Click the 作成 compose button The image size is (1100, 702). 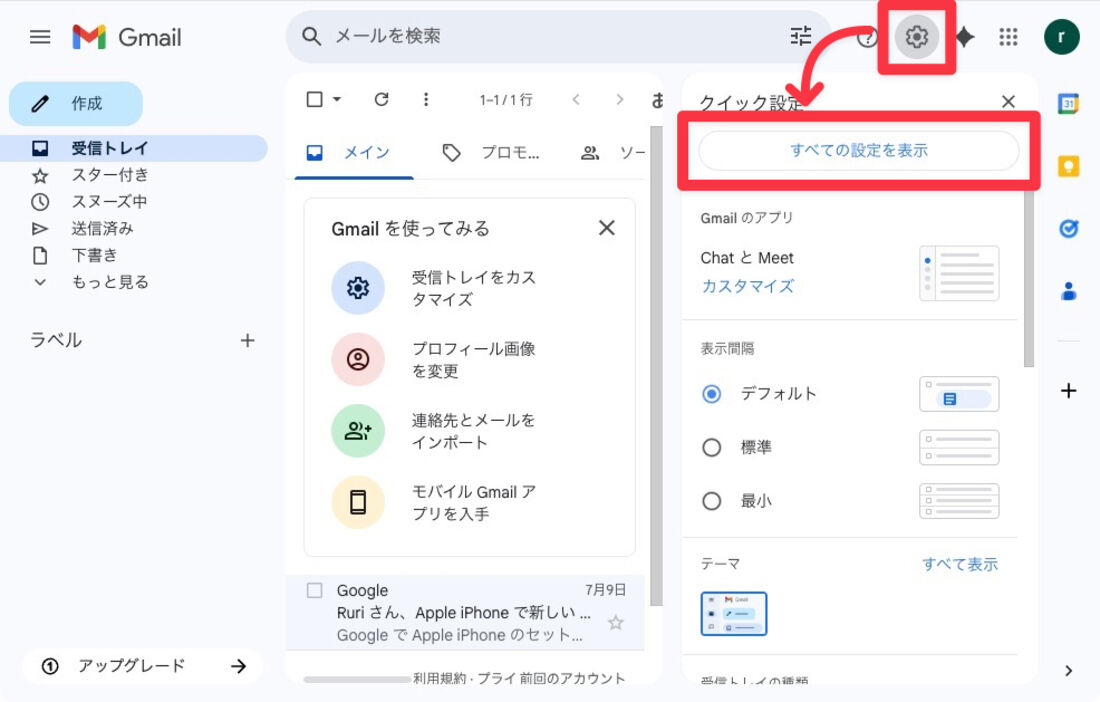[76, 104]
